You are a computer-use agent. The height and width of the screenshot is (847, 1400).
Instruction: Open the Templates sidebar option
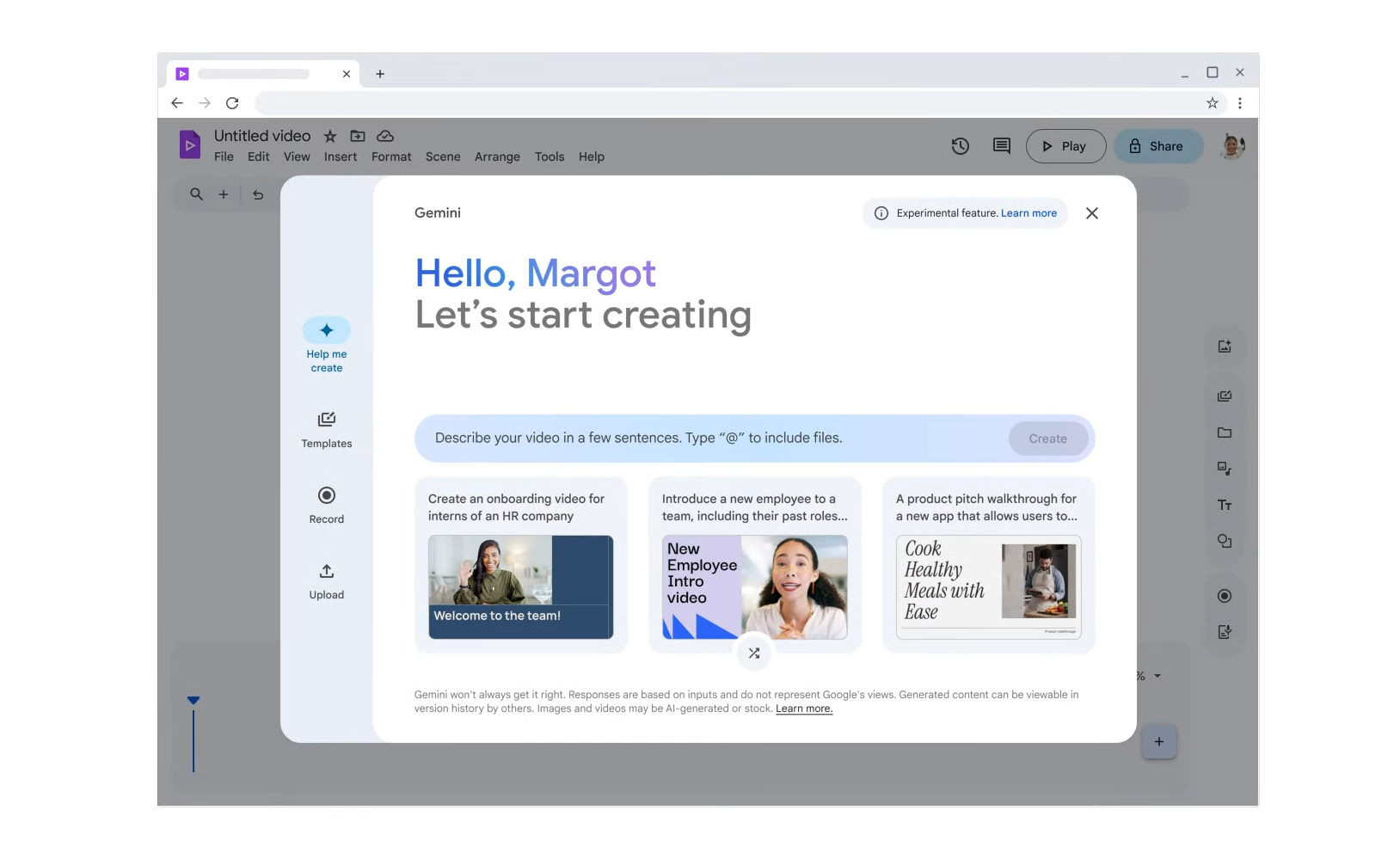tap(327, 430)
